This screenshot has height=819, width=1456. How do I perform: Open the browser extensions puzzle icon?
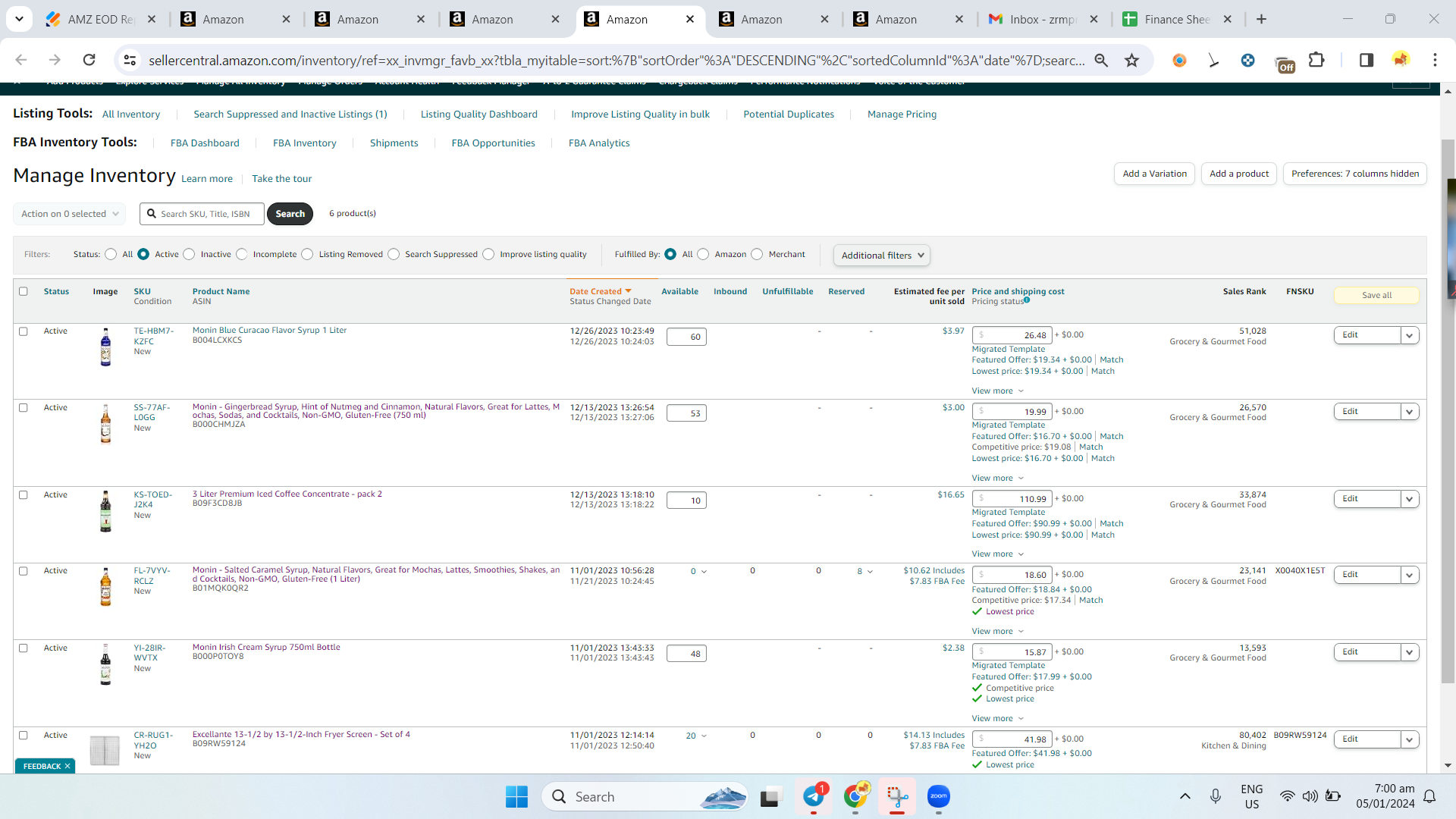(x=1316, y=60)
